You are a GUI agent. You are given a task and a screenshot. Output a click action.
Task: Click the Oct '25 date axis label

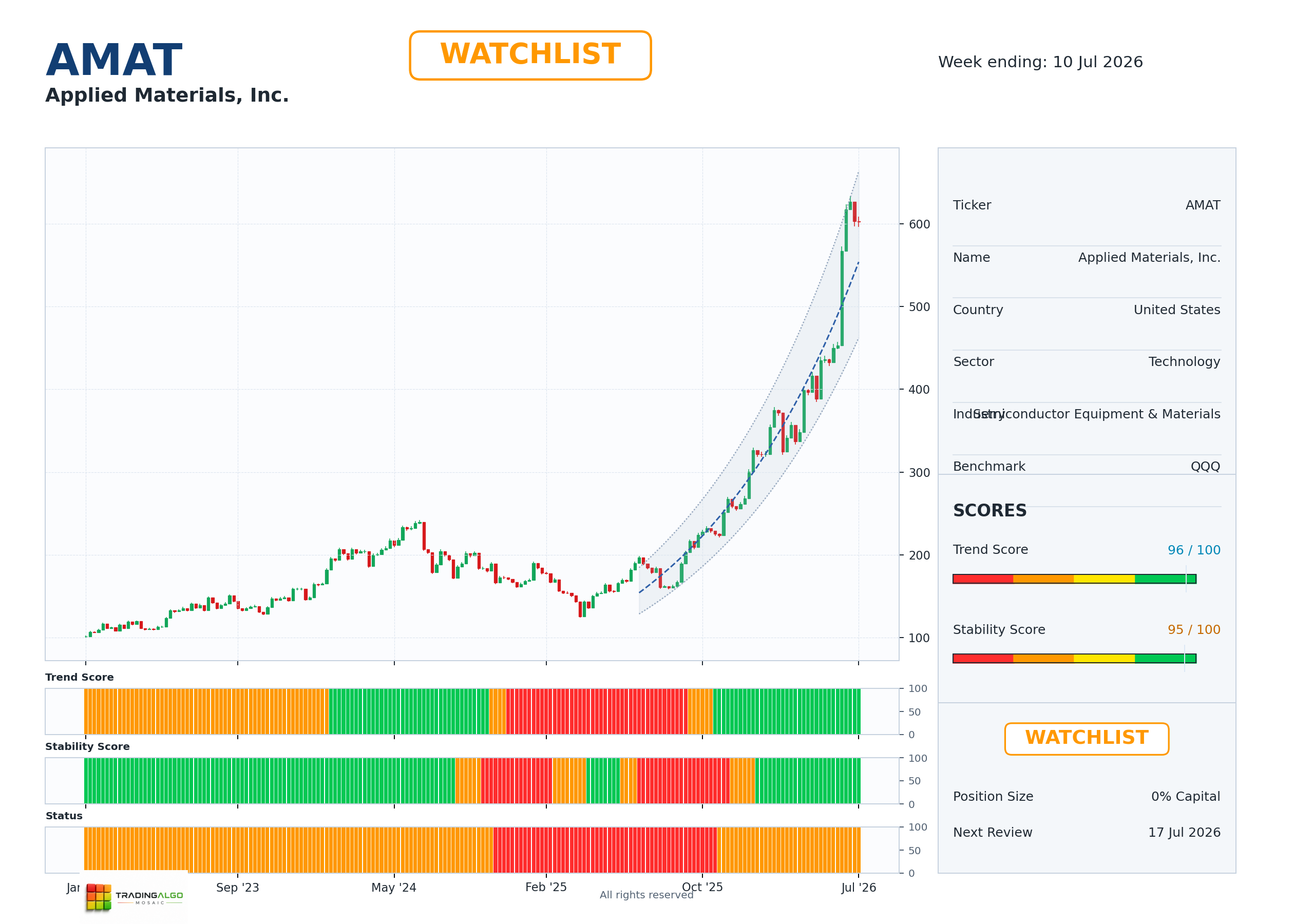[x=702, y=888]
